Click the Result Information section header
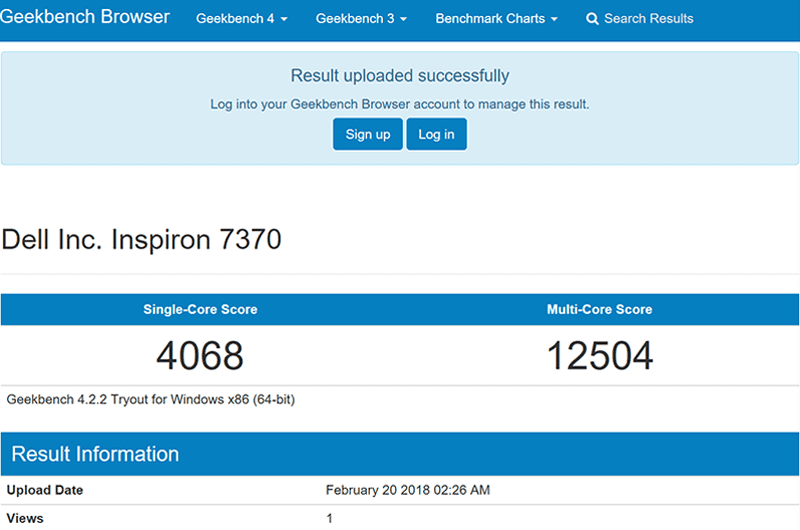Viewport: 800px width, 530px height. coord(399,454)
